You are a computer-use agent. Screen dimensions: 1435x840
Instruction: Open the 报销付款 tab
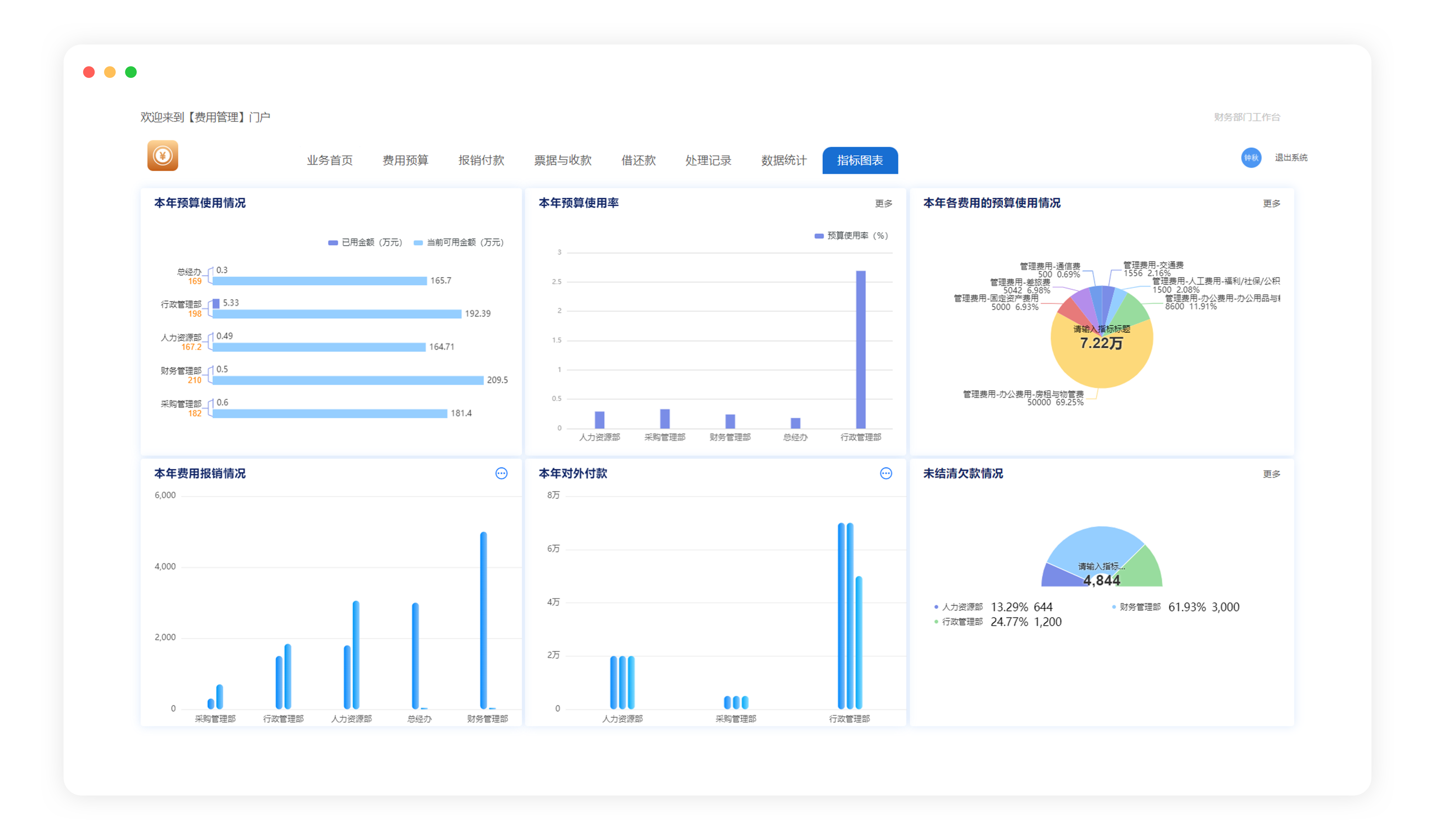[481, 160]
